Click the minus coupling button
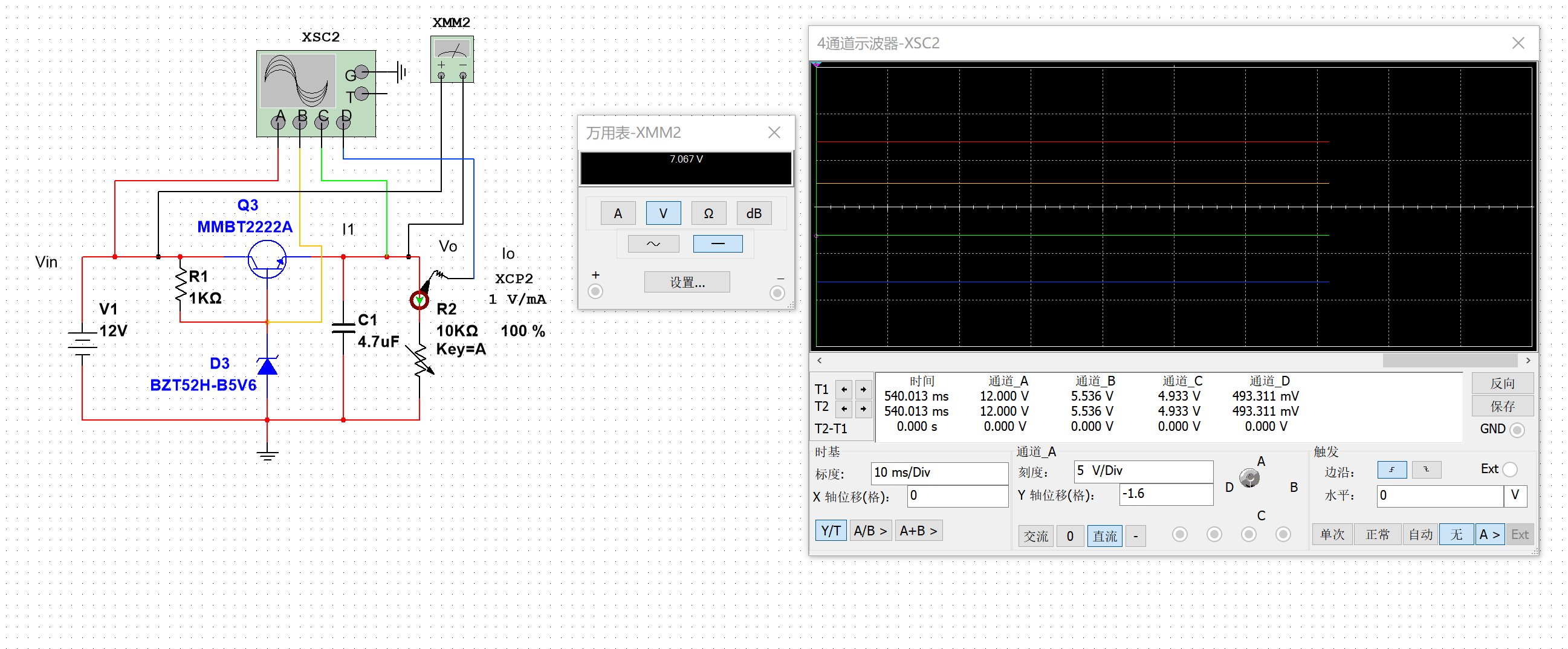Viewport: 1568px width, 649px height. [x=1135, y=536]
